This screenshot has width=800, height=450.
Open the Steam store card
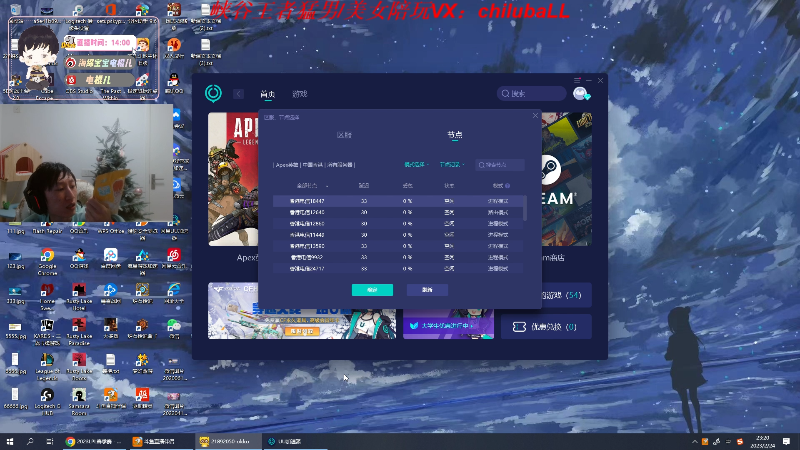566,180
